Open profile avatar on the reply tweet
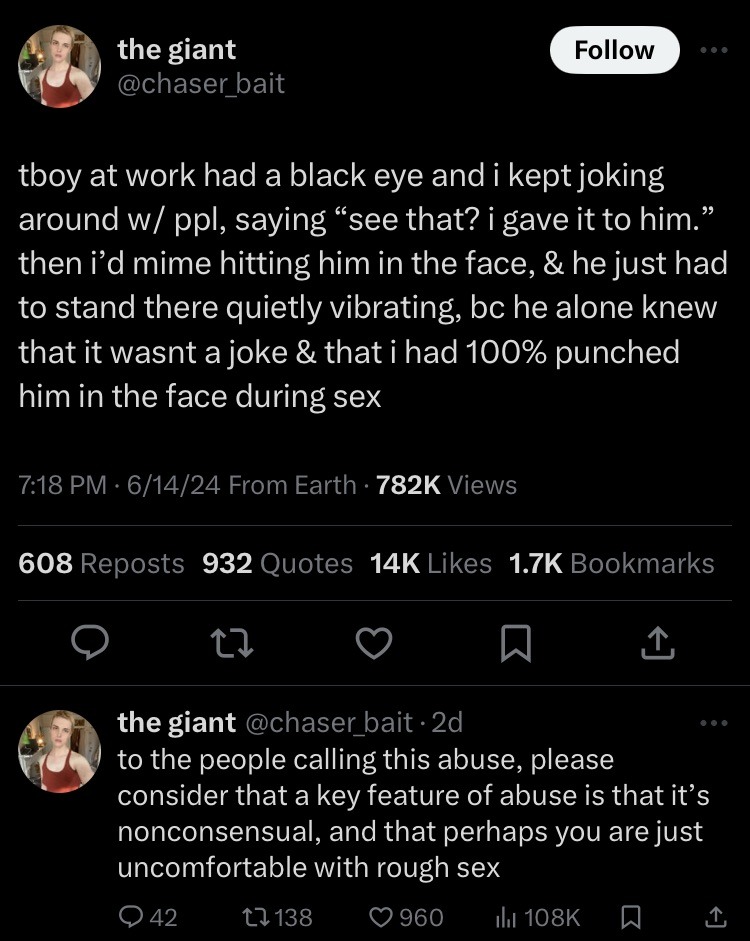This screenshot has width=750, height=941. click(59, 751)
